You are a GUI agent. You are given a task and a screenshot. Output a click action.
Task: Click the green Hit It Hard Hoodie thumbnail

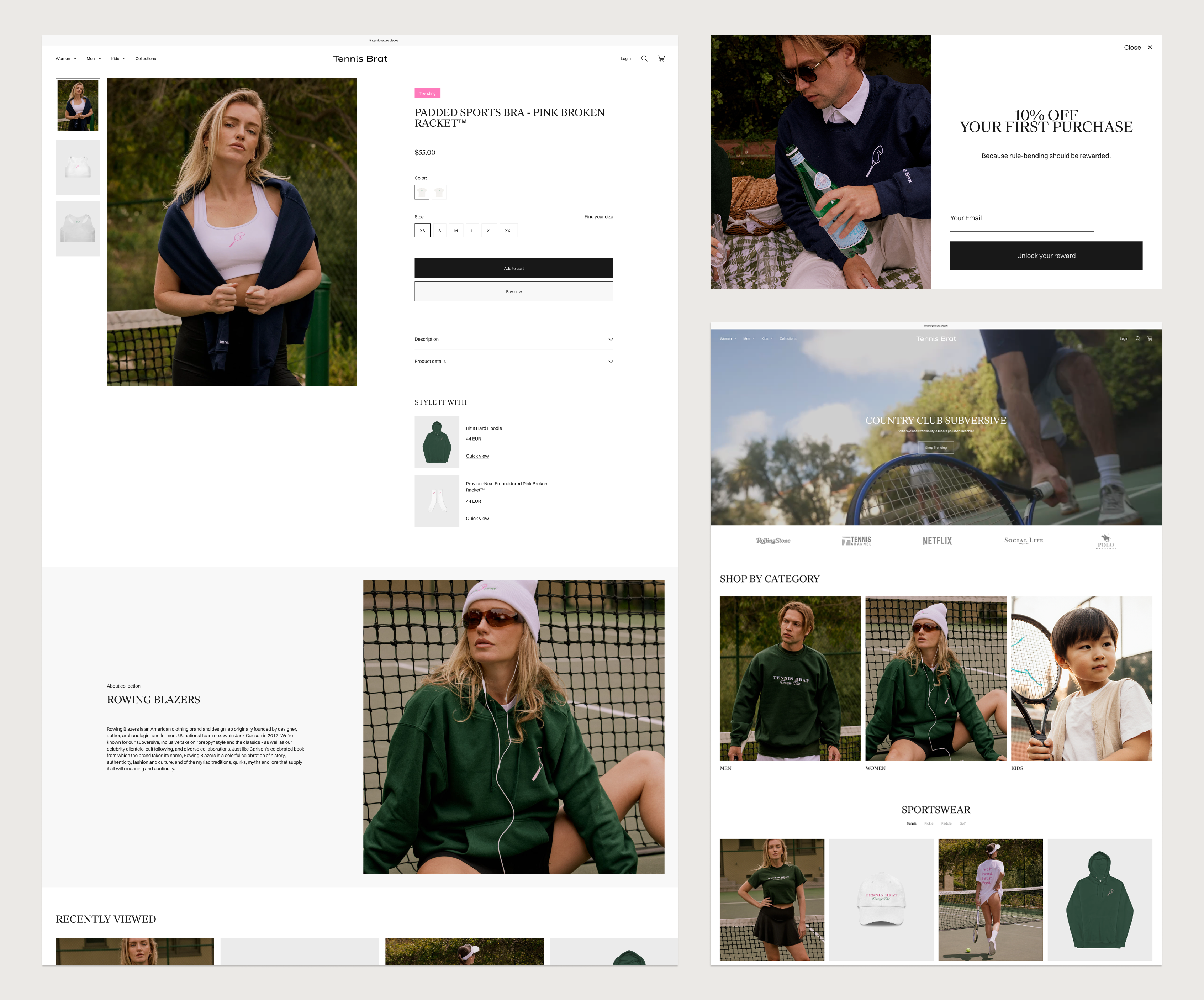pos(437,442)
